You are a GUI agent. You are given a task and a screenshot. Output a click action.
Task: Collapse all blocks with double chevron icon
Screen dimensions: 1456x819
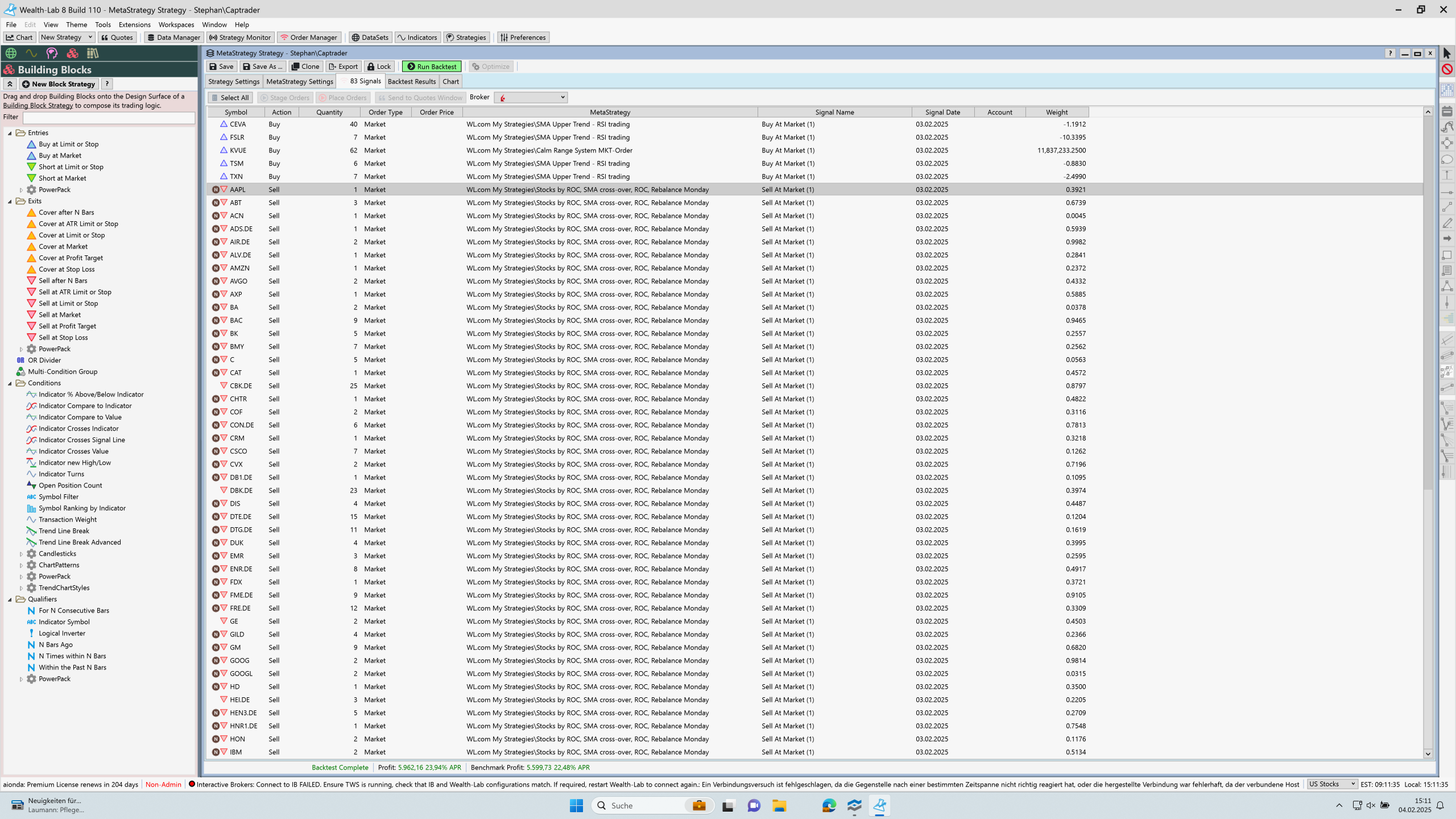pyautogui.click(x=10, y=84)
